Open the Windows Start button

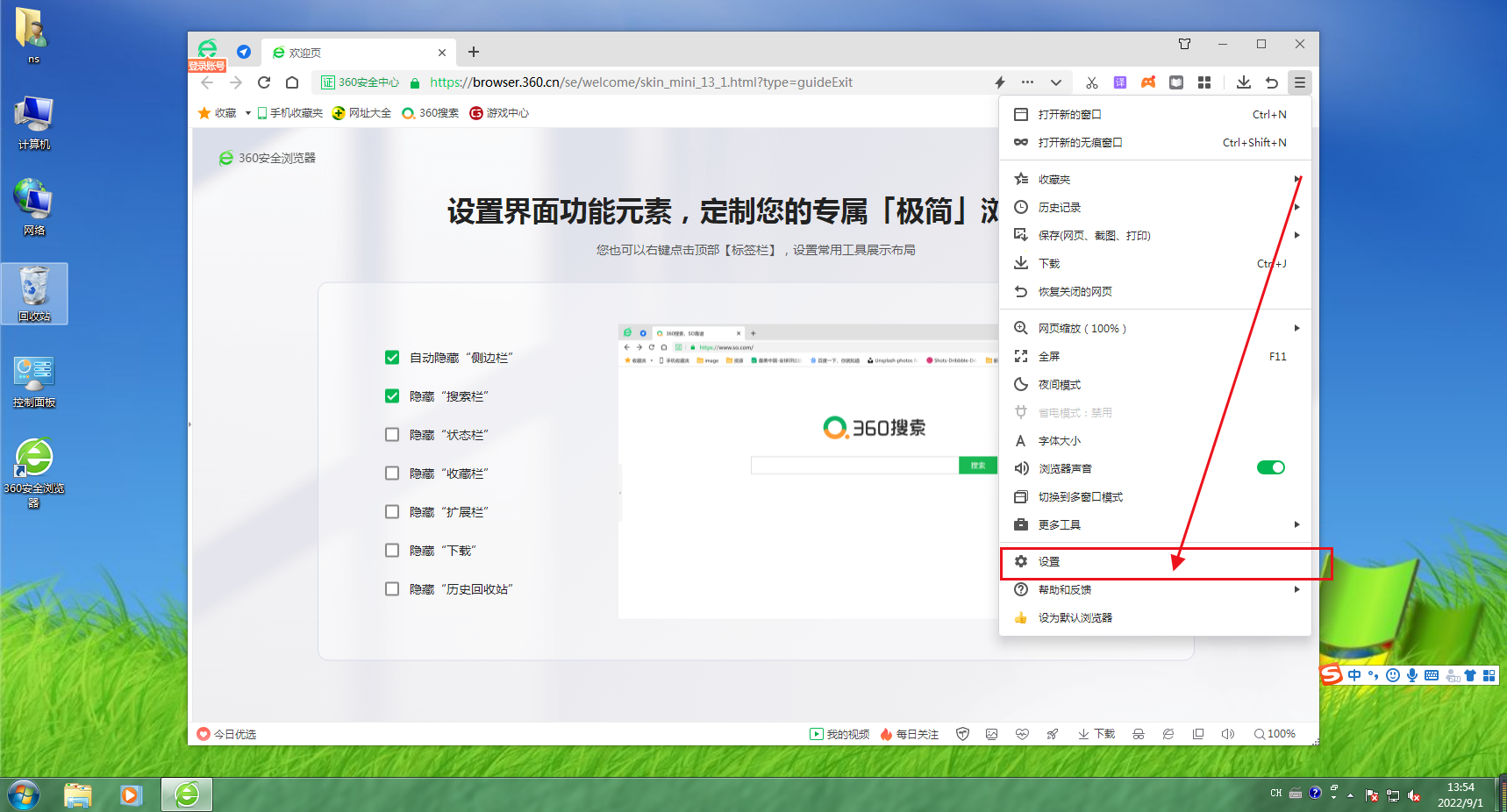pyautogui.click(x=24, y=795)
